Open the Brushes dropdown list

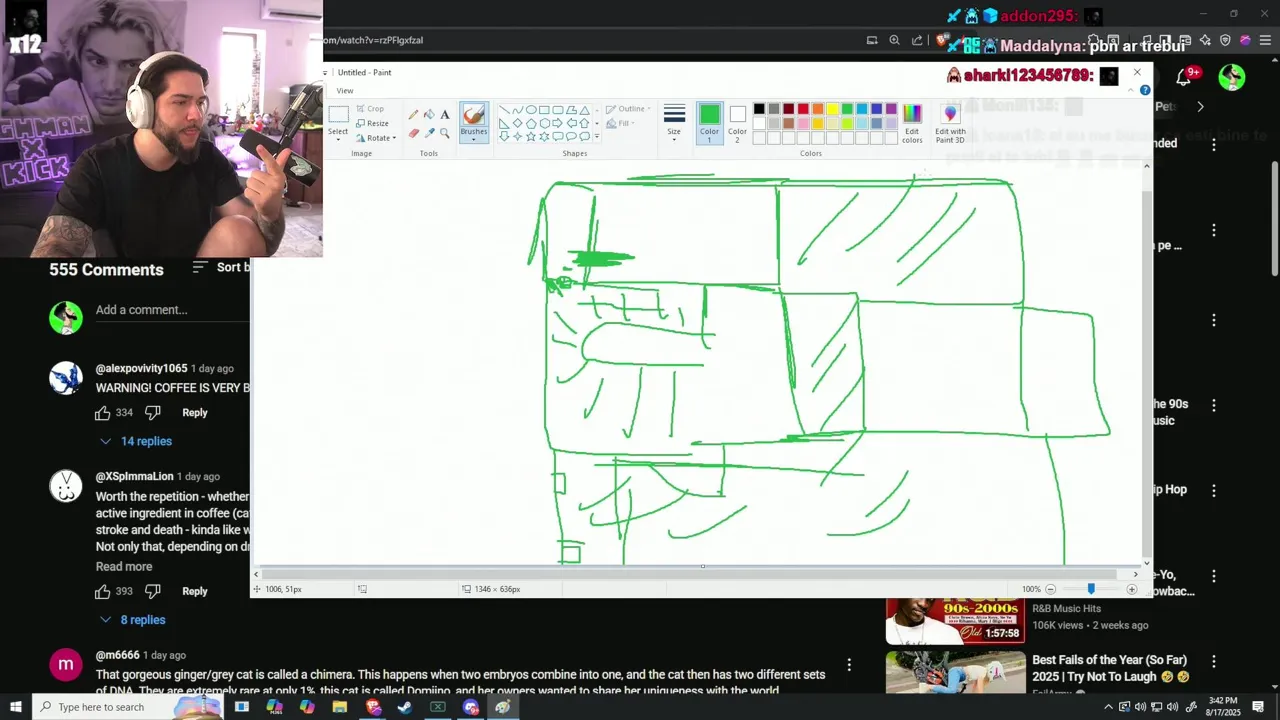pos(474,138)
